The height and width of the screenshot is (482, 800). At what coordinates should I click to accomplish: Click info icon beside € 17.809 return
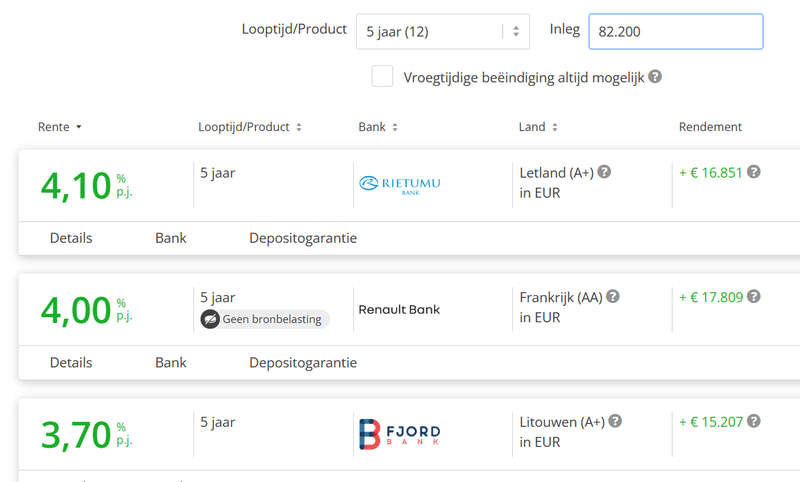(754, 296)
